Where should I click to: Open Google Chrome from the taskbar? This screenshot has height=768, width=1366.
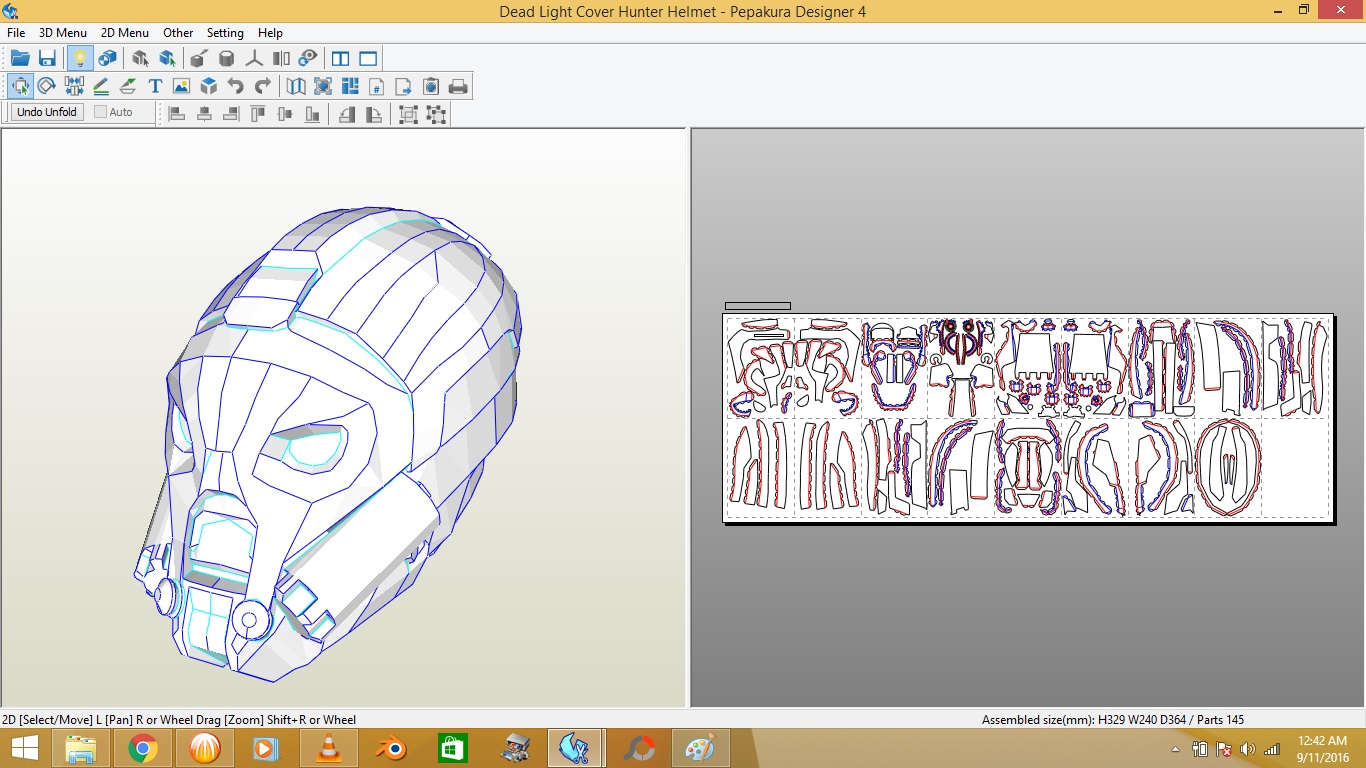[143, 748]
